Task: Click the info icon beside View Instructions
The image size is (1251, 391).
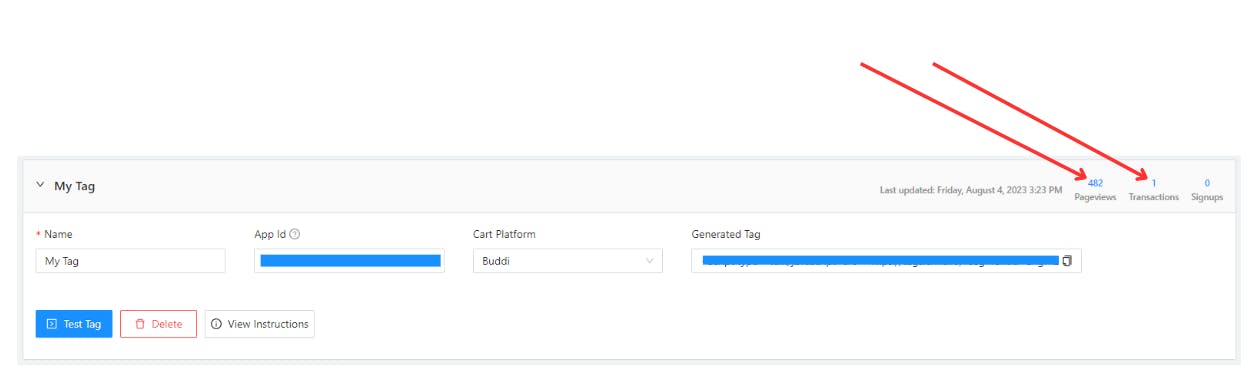Action: tap(217, 324)
